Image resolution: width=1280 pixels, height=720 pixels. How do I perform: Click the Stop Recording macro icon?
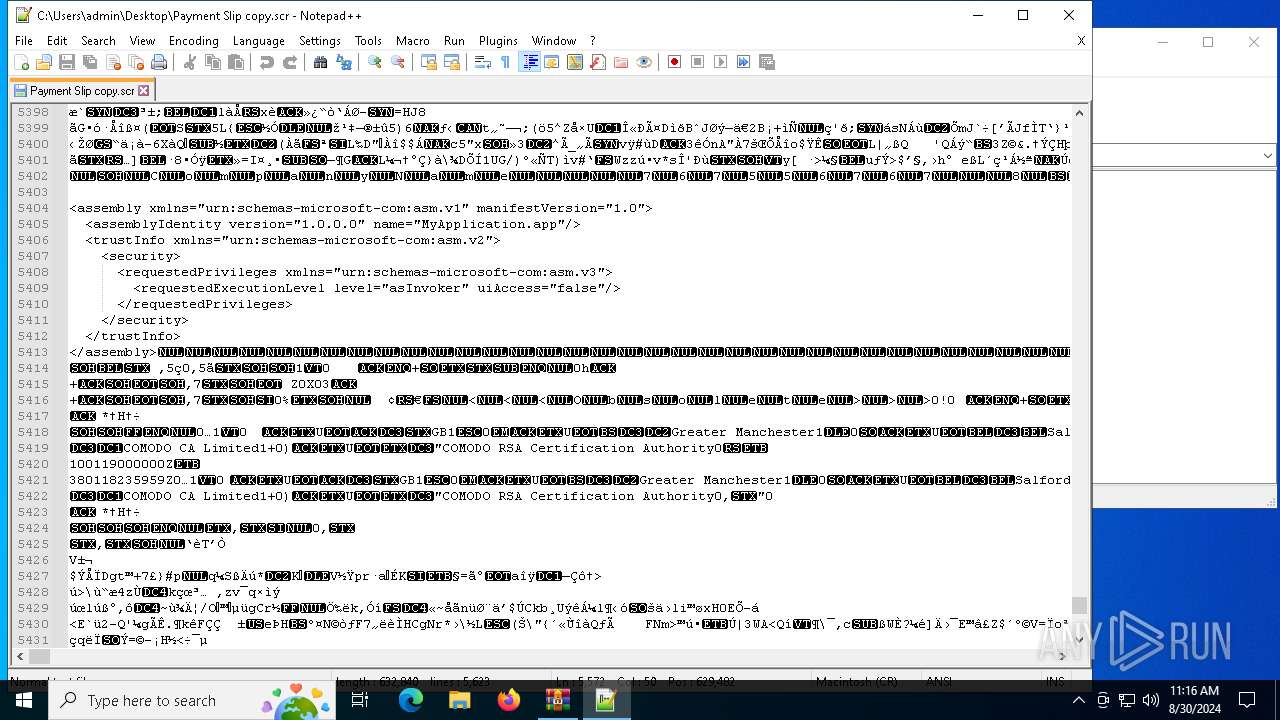tap(698, 62)
